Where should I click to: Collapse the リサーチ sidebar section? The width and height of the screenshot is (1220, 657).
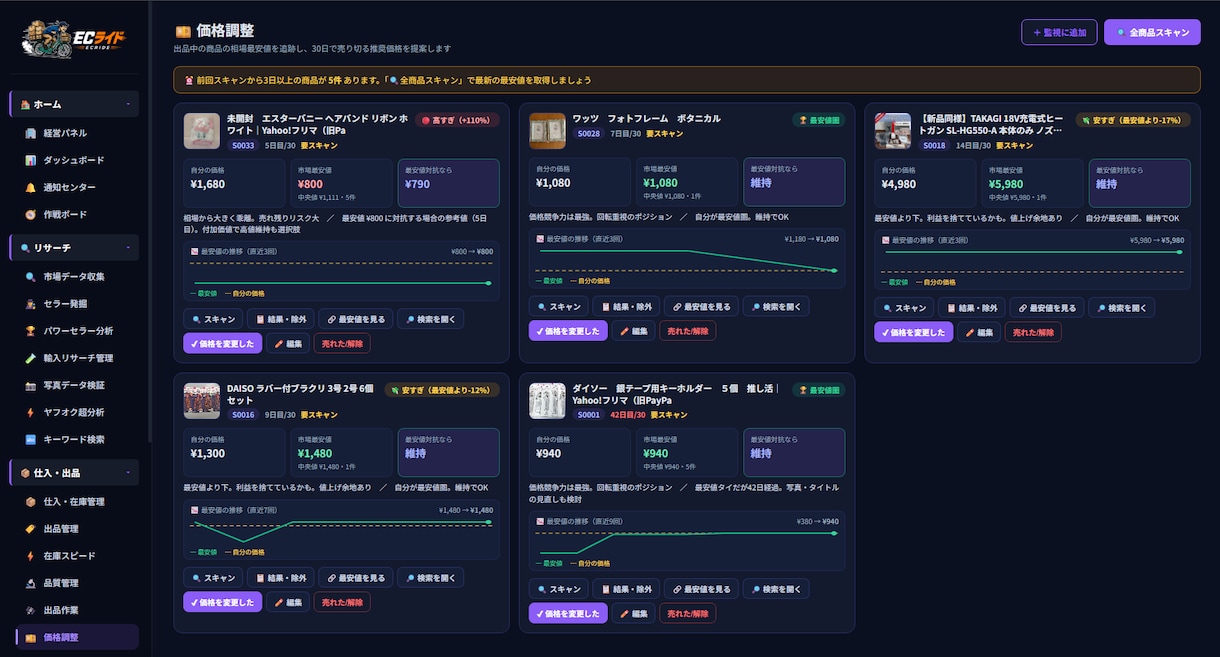pyautogui.click(x=74, y=247)
